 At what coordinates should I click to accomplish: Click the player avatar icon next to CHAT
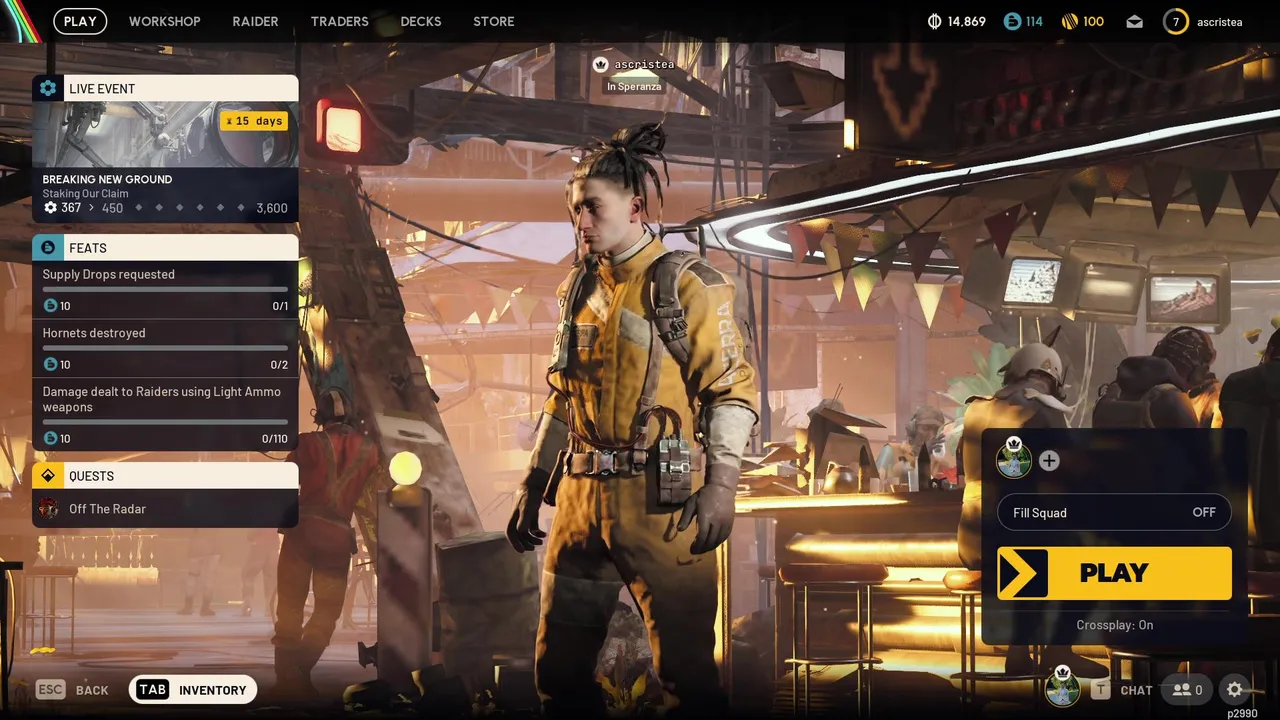1062,688
